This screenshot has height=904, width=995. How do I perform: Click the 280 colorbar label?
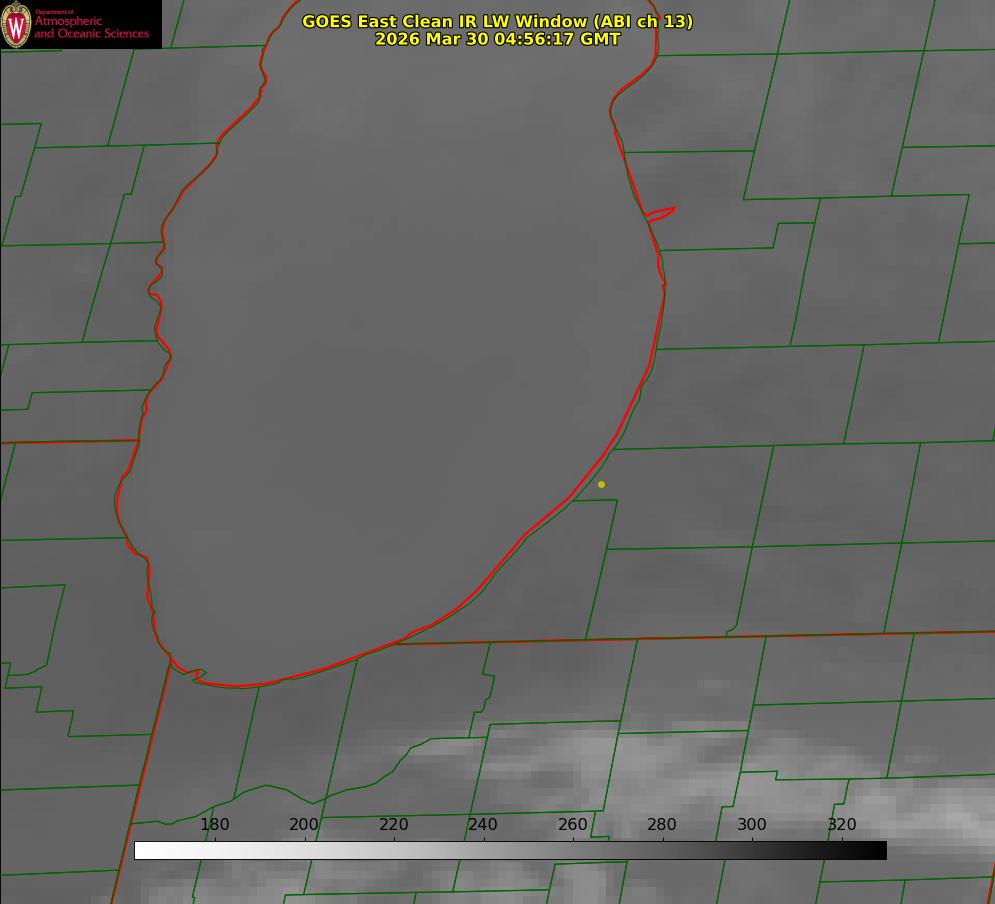(662, 824)
